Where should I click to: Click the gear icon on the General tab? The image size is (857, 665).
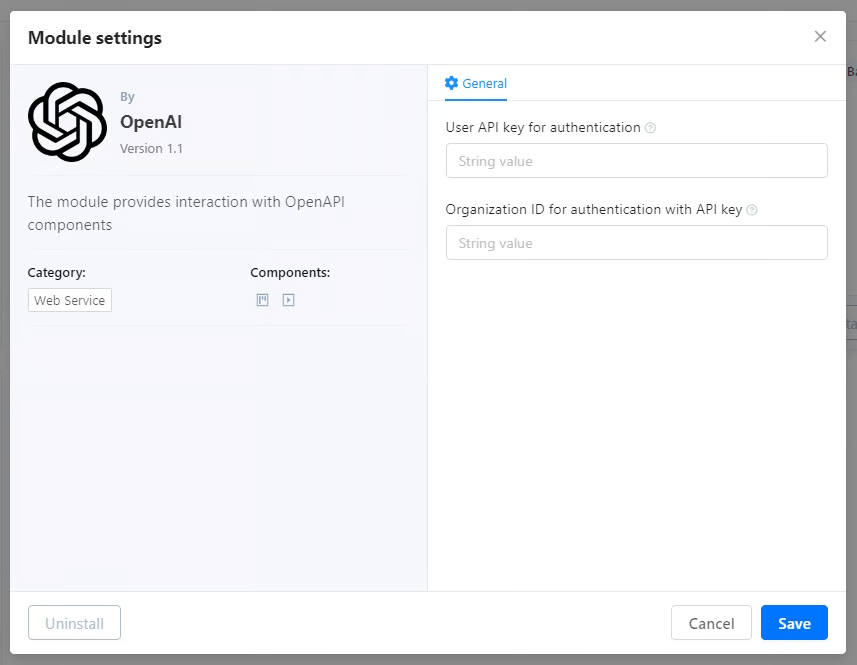pos(452,85)
